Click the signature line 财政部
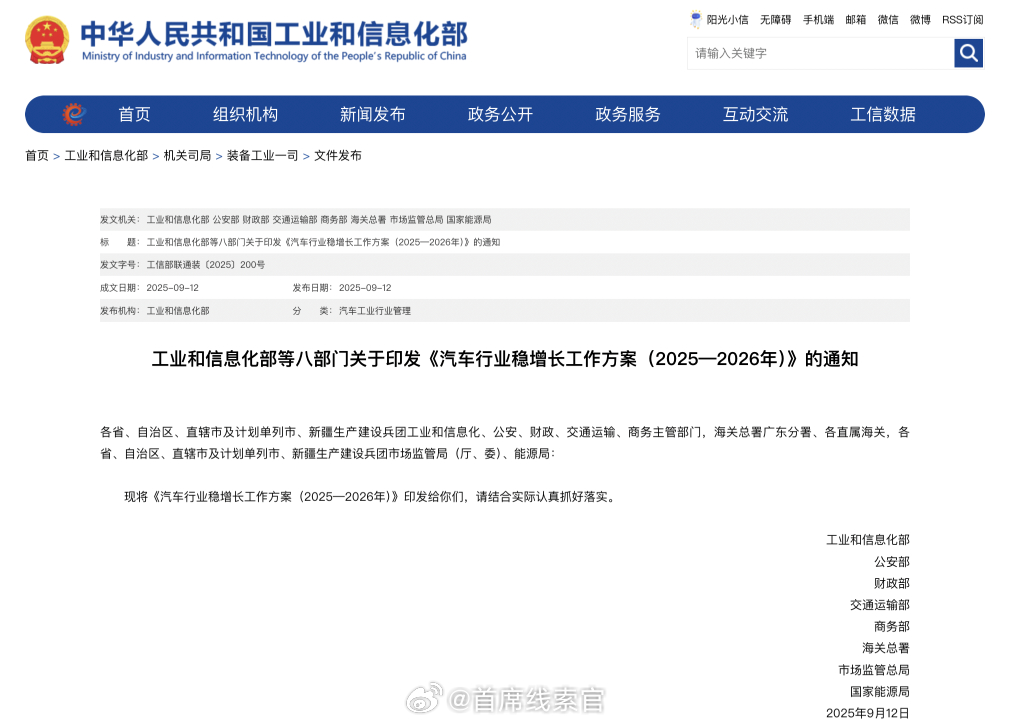 pos(892,583)
